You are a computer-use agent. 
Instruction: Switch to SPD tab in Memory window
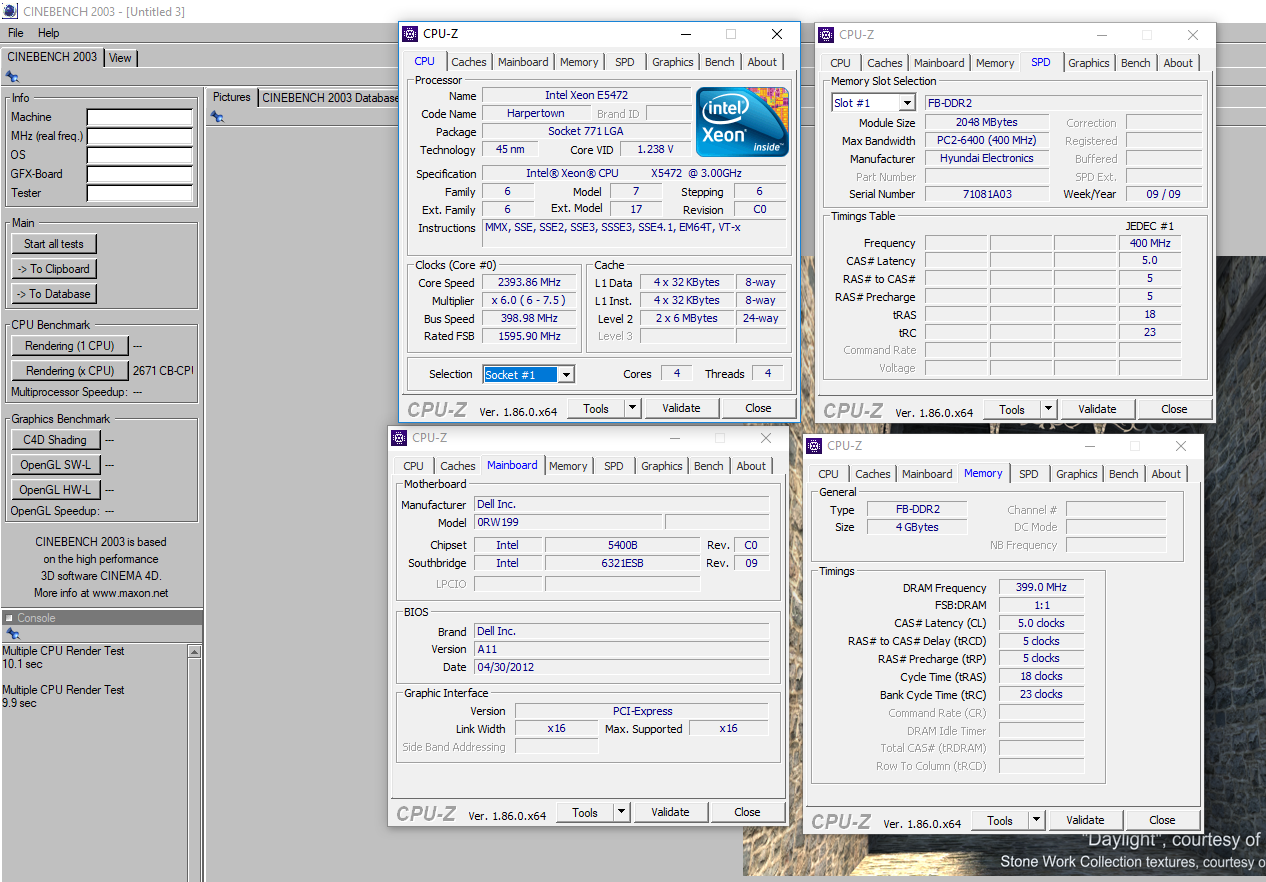tap(1029, 474)
